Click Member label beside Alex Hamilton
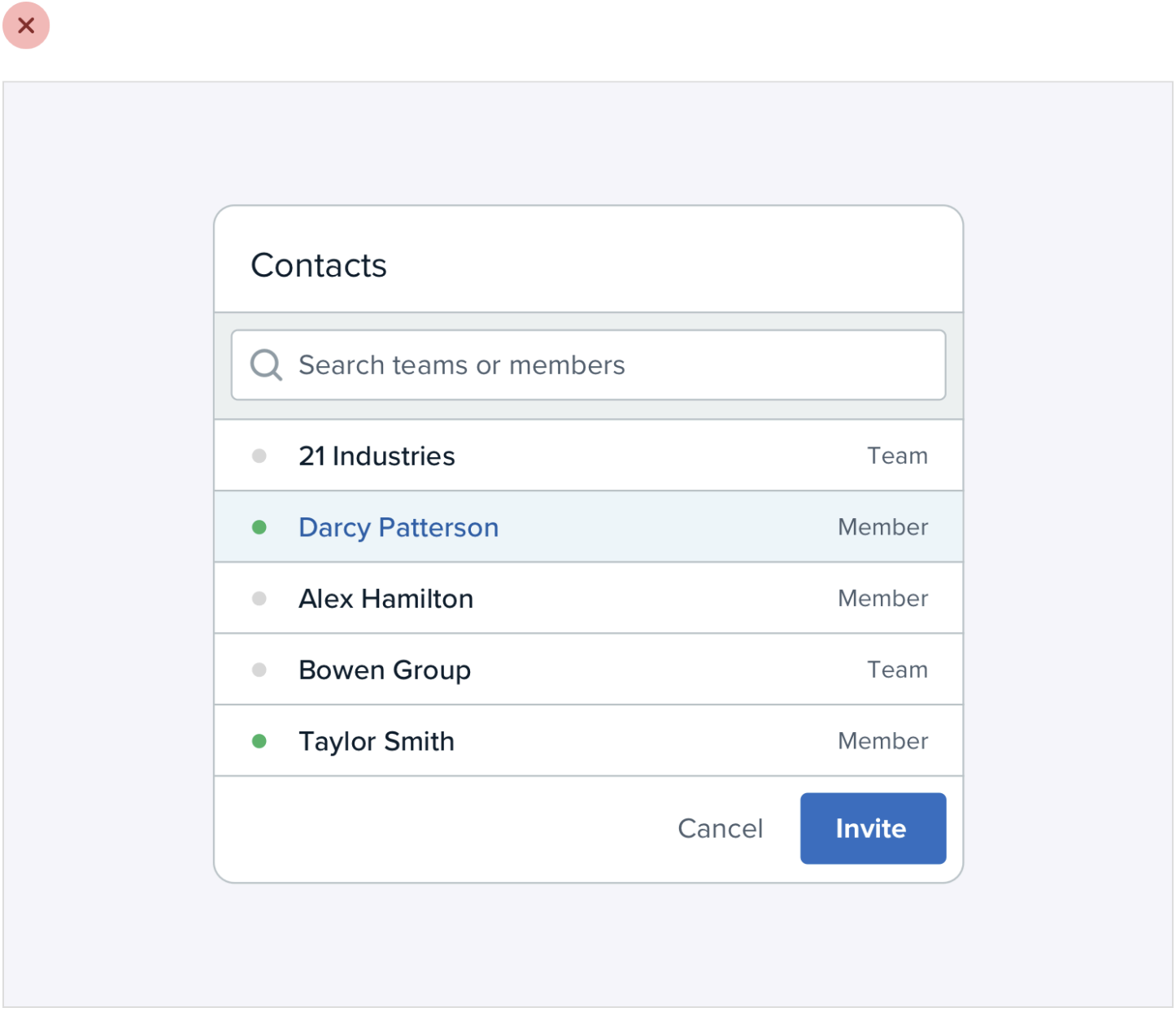Viewport: 1176px width, 1012px height. point(882,599)
